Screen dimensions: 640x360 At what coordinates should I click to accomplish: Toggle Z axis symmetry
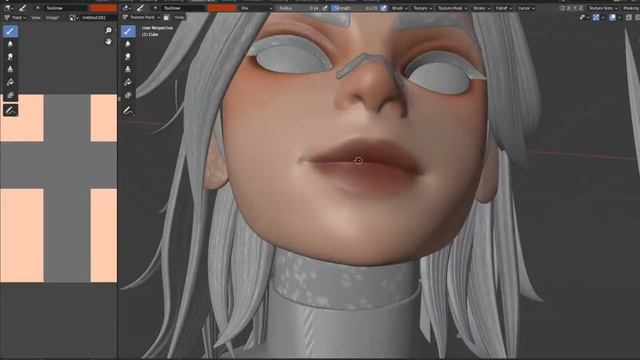(x=581, y=8)
